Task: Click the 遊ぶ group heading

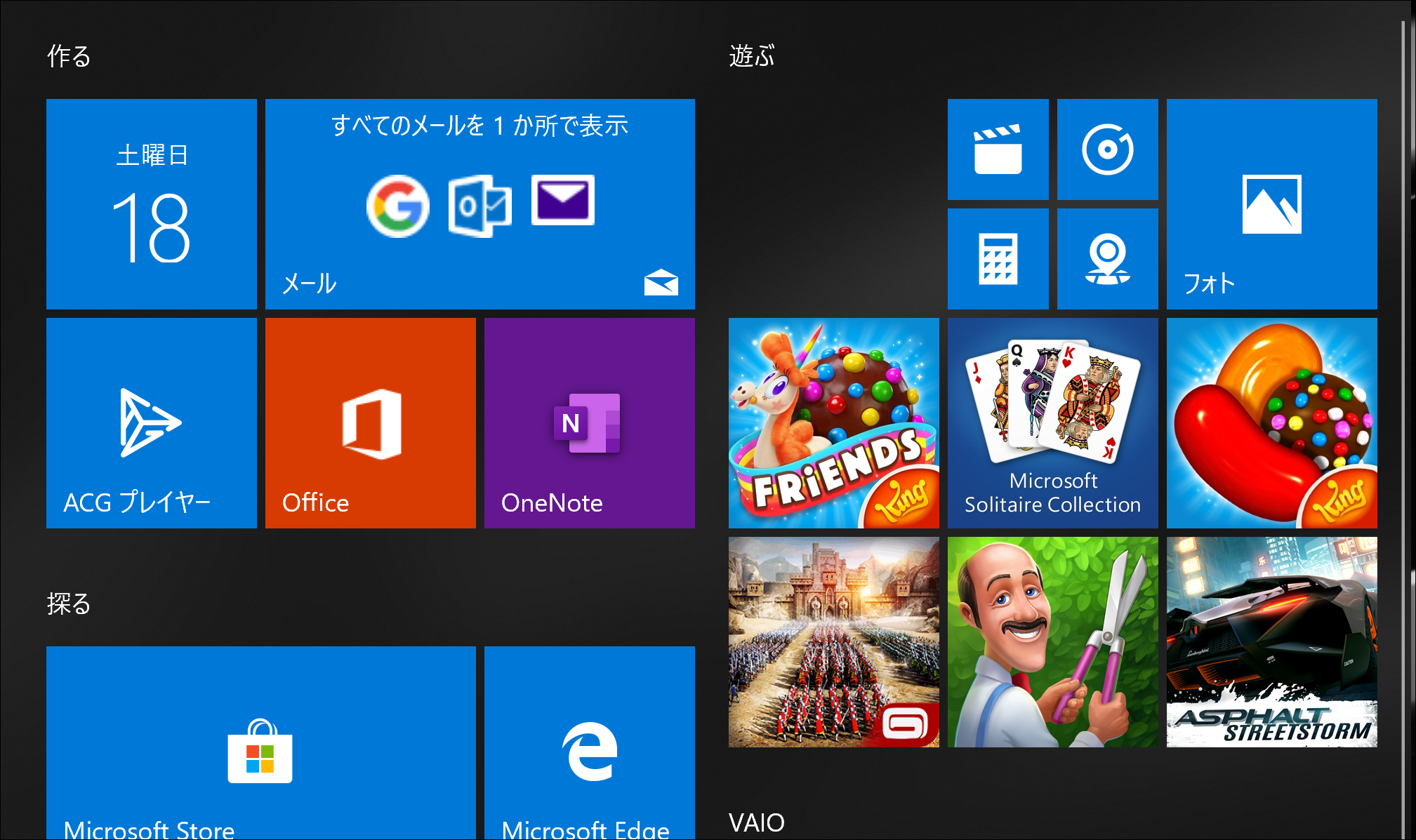Action: [752, 56]
